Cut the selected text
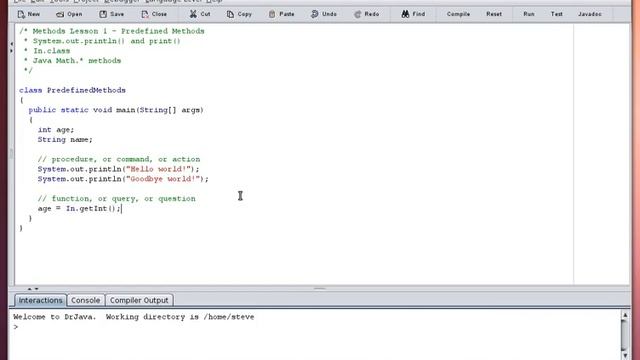The width and height of the screenshot is (640, 360). click(200, 14)
